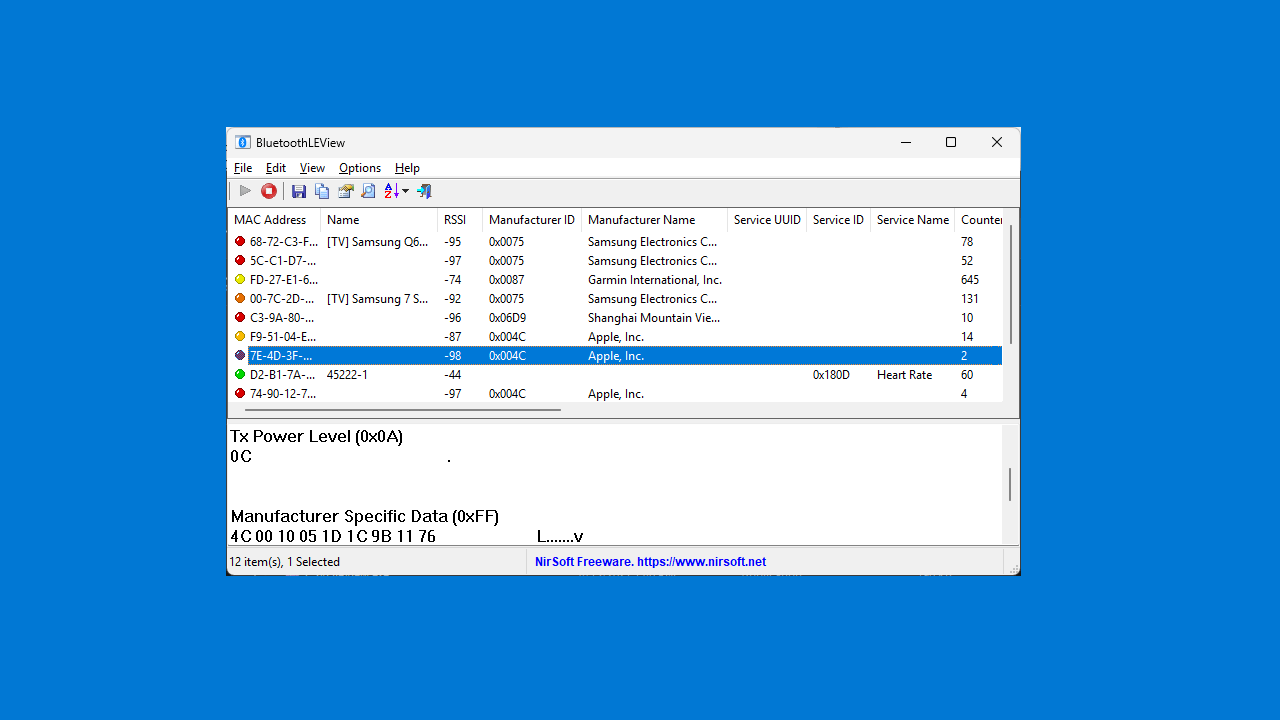Click the '45222-1' device name cell
This screenshot has width=1280, height=720.
pyautogui.click(x=347, y=375)
